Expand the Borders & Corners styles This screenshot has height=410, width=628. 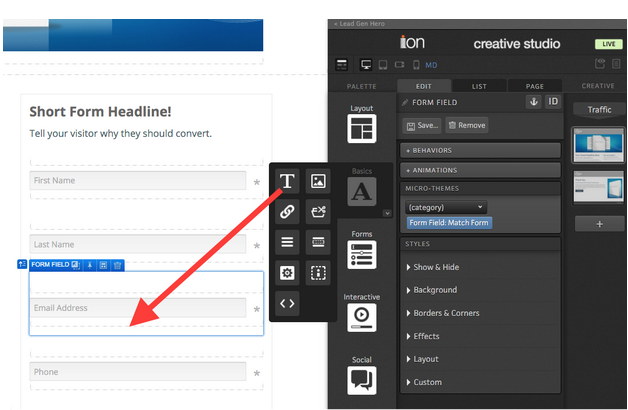[x=446, y=313]
